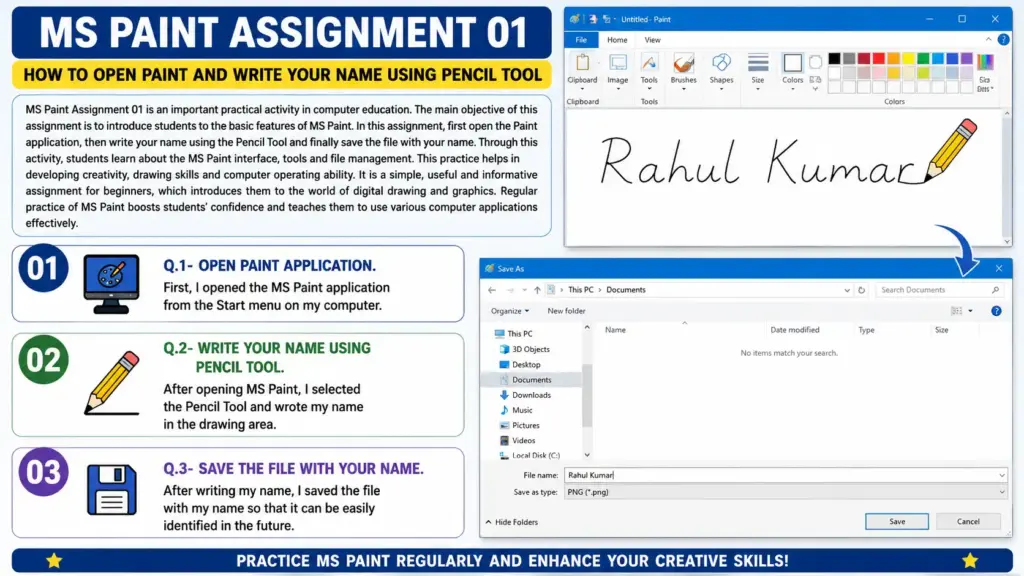The height and width of the screenshot is (576, 1024).
Task: Select Pictures in the folder tree
Action: point(519,425)
